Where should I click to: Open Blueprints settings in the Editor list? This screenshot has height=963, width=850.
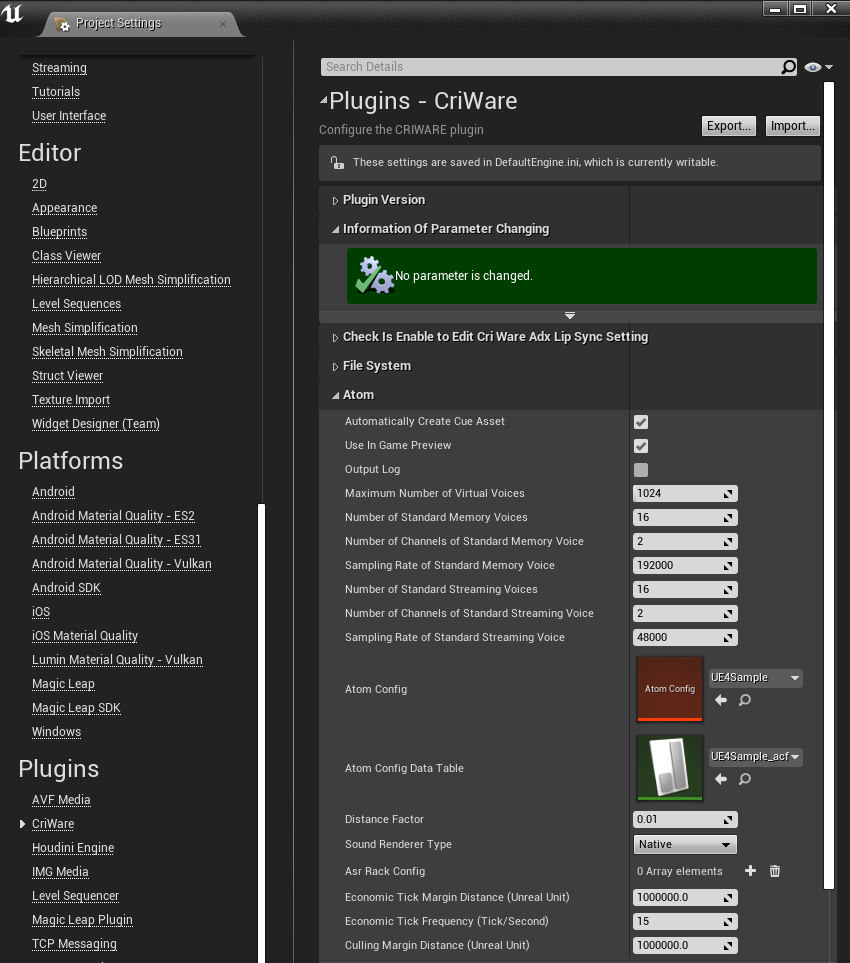[59, 232]
